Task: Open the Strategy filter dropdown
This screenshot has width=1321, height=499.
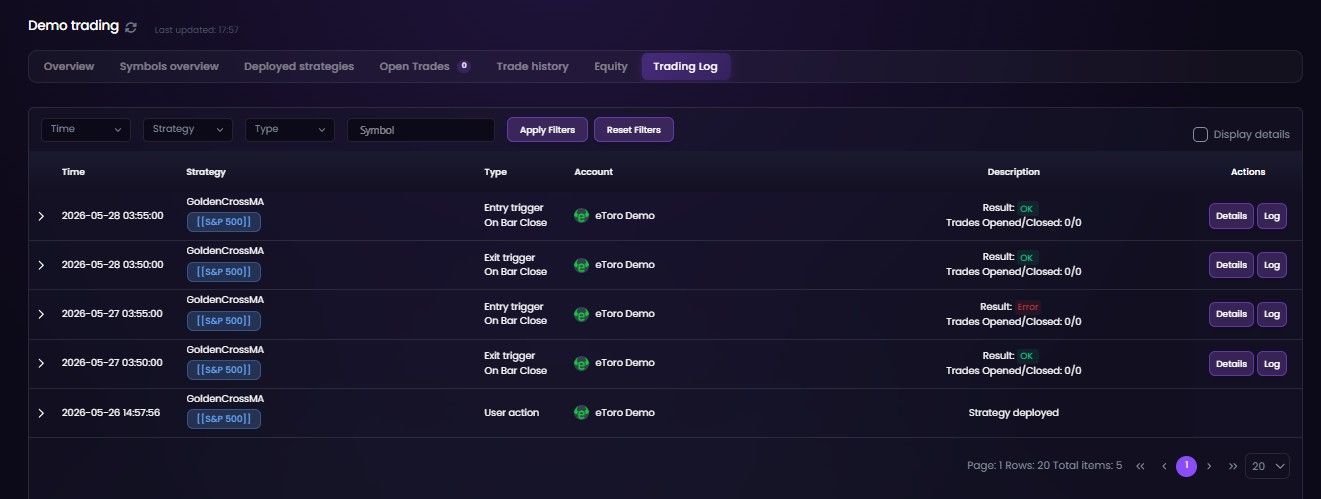Action: pyautogui.click(x=188, y=130)
